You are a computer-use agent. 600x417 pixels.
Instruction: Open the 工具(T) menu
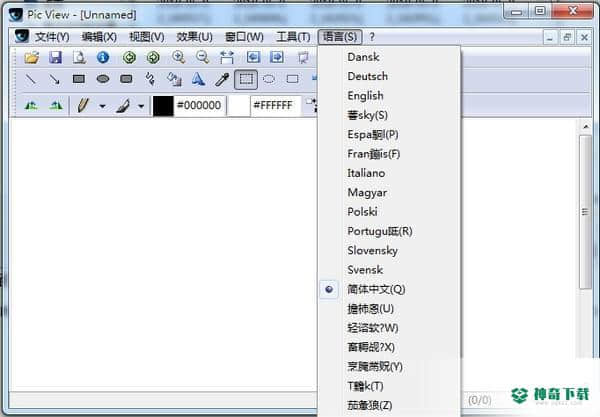293,37
